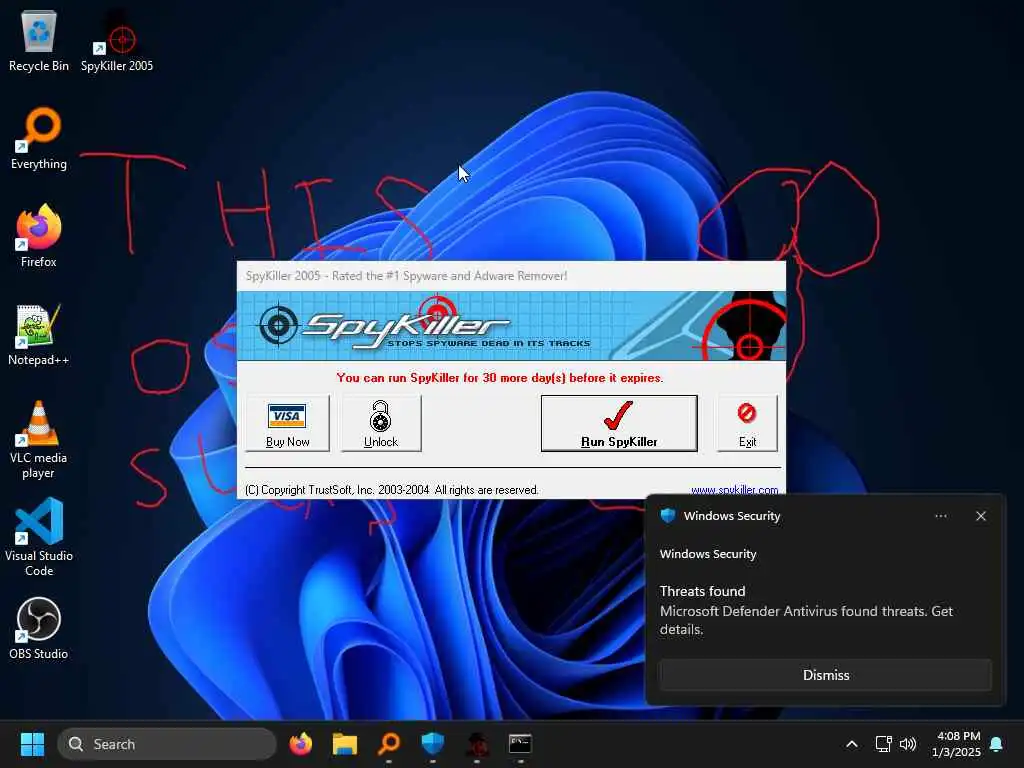Image resolution: width=1024 pixels, height=768 pixels.
Task: Switch to SpyKiller app in taskbar
Action: click(x=477, y=744)
